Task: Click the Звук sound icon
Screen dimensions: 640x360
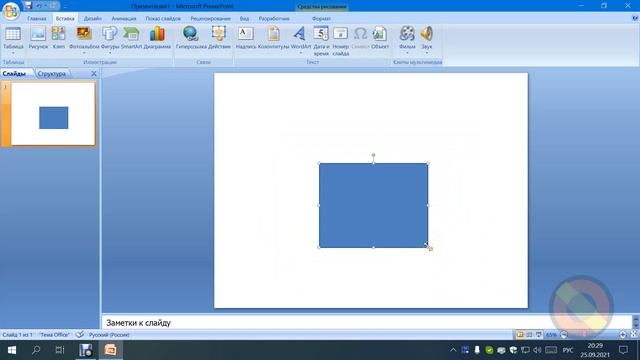Action: [427, 33]
